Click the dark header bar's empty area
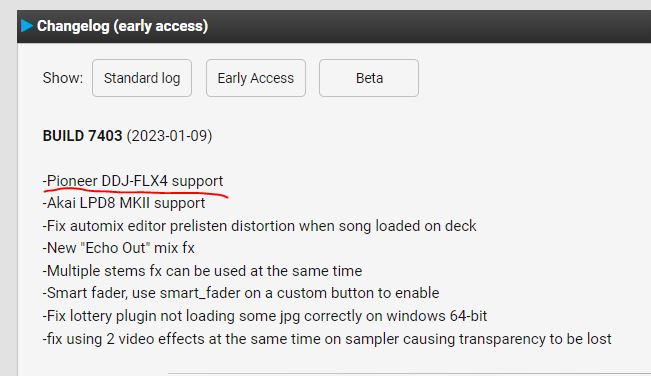 tap(428, 26)
